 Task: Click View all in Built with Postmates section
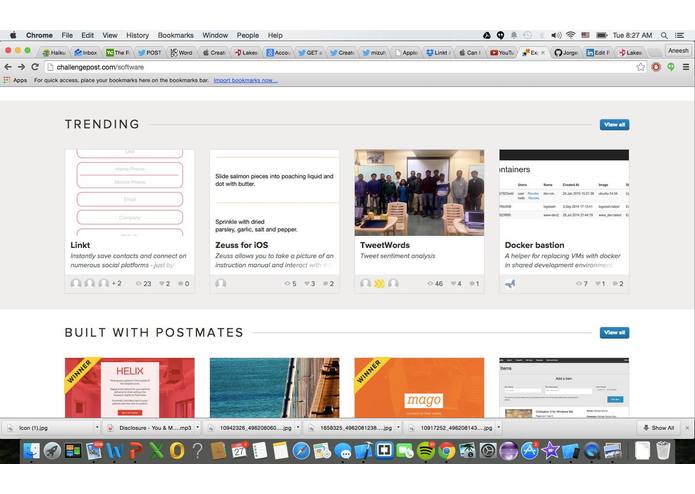[x=614, y=333]
